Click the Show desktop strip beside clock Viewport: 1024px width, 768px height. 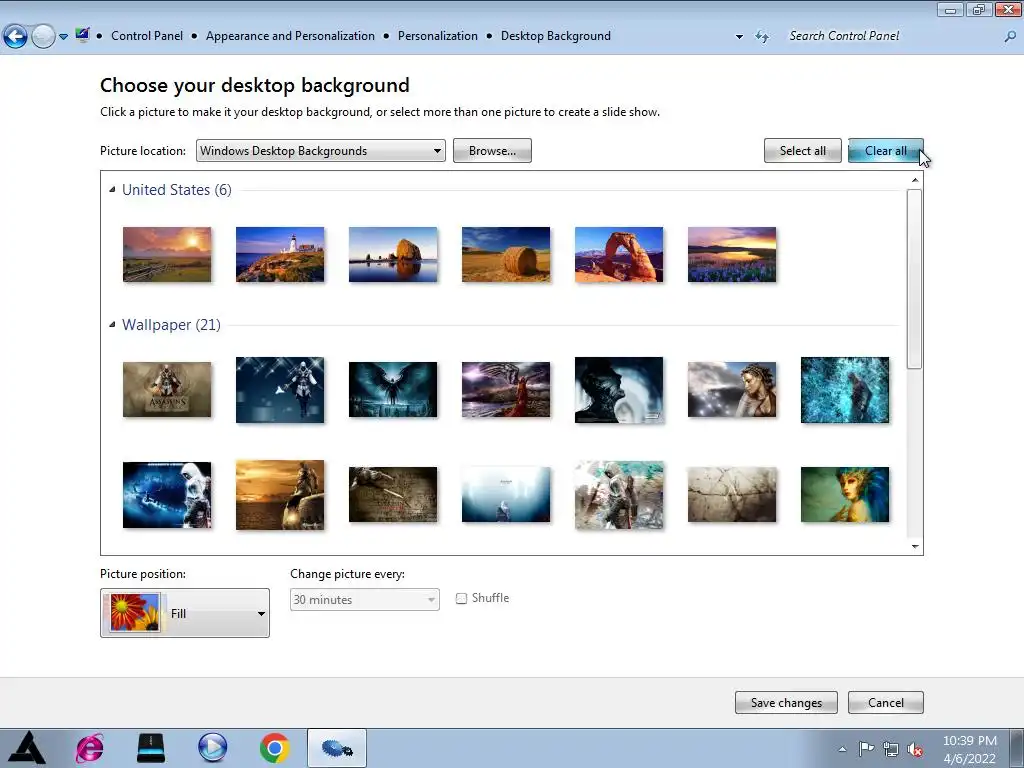[x=1016, y=748]
